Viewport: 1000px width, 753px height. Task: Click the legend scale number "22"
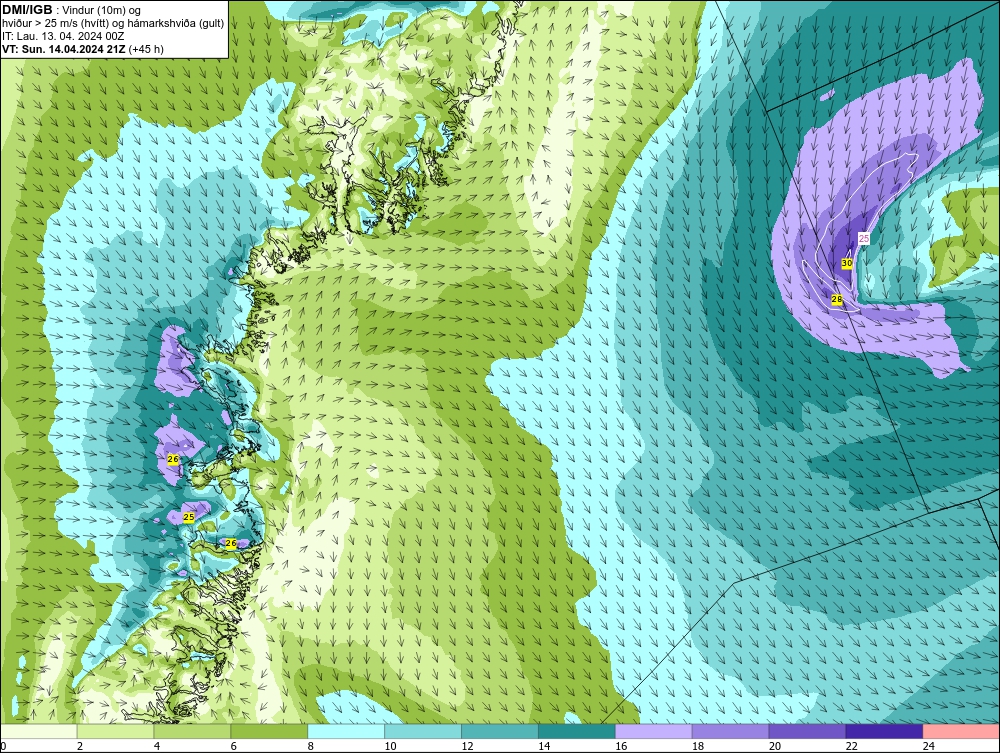click(x=851, y=746)
